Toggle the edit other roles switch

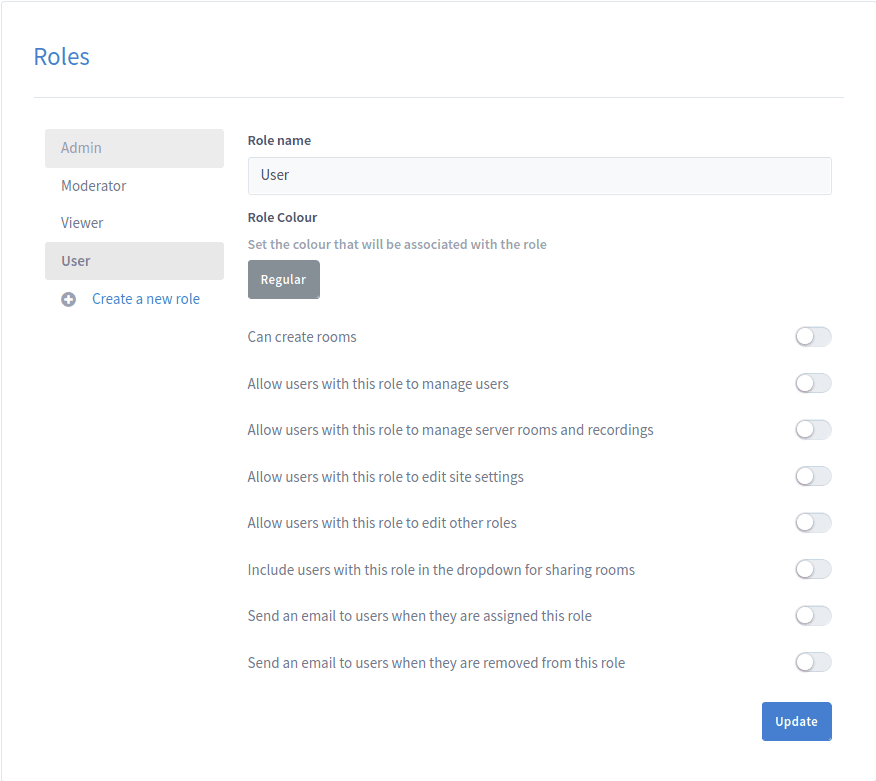pos(813,523)
